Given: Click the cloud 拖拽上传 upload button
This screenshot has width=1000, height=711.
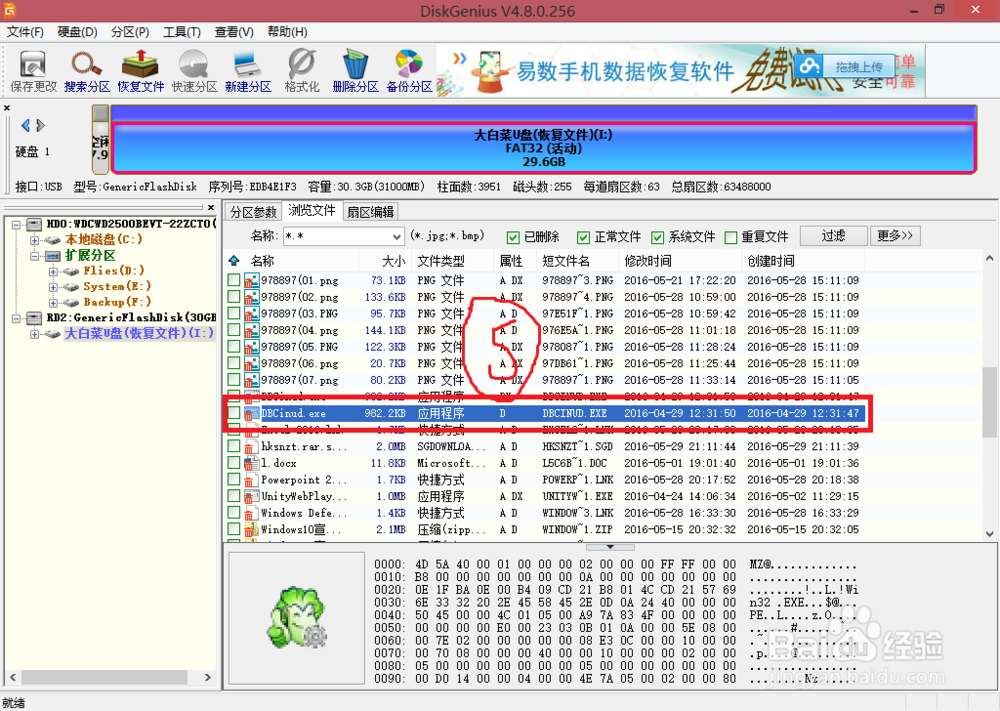Looking at the screenshot, I should 843,66.
